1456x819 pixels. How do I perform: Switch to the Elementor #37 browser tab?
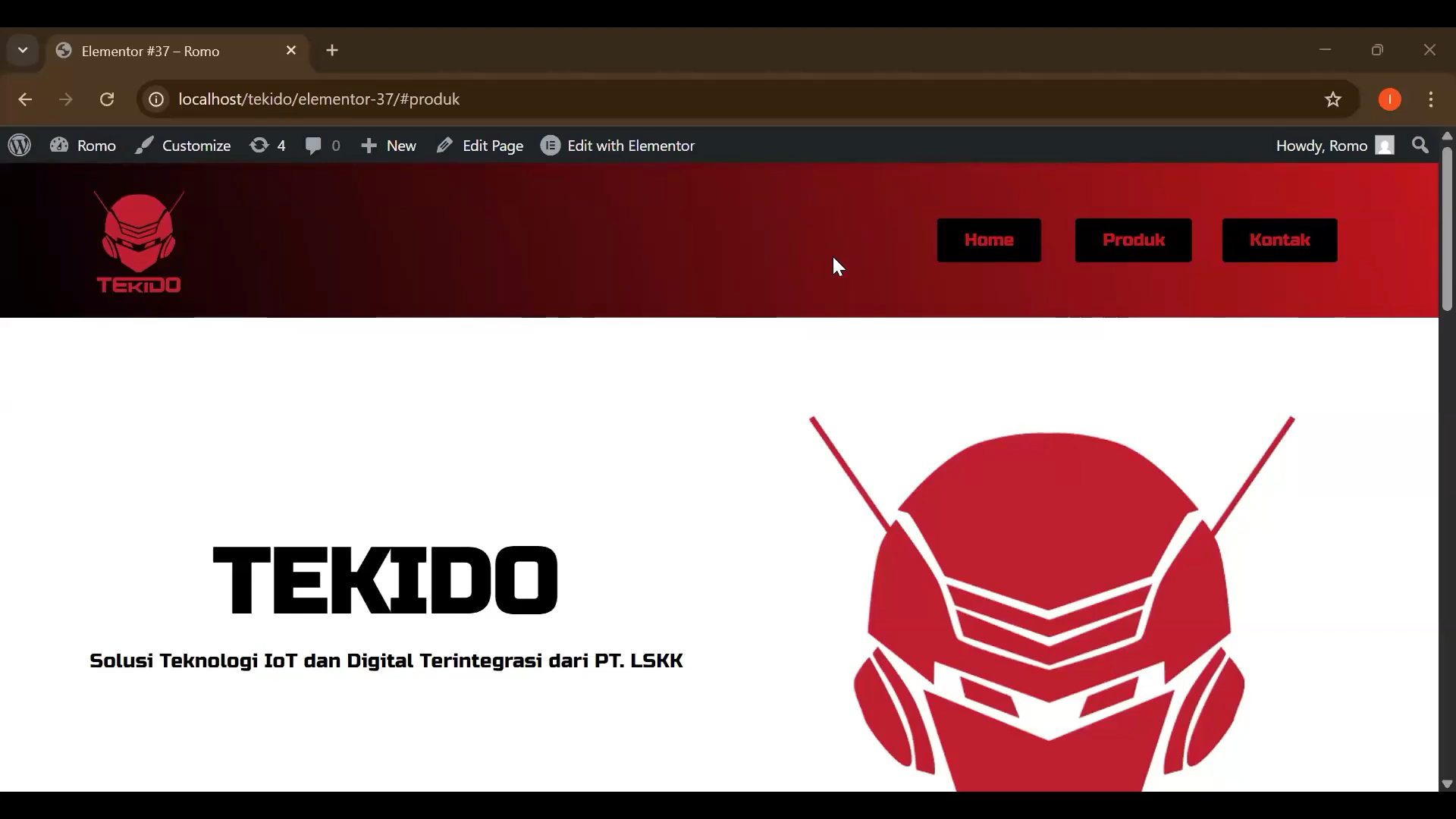click(x=152, y=50)
